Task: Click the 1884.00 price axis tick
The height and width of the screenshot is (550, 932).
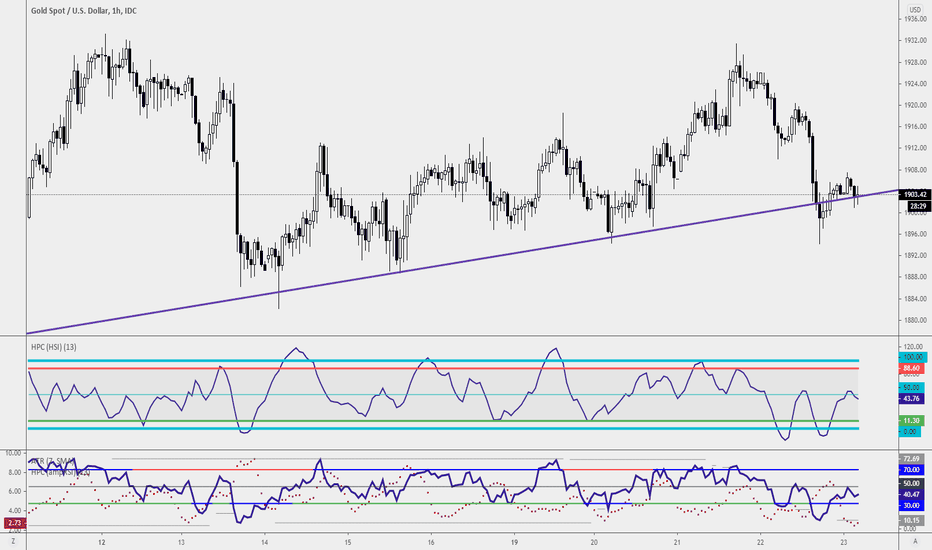Action: (x=916, y=298)
